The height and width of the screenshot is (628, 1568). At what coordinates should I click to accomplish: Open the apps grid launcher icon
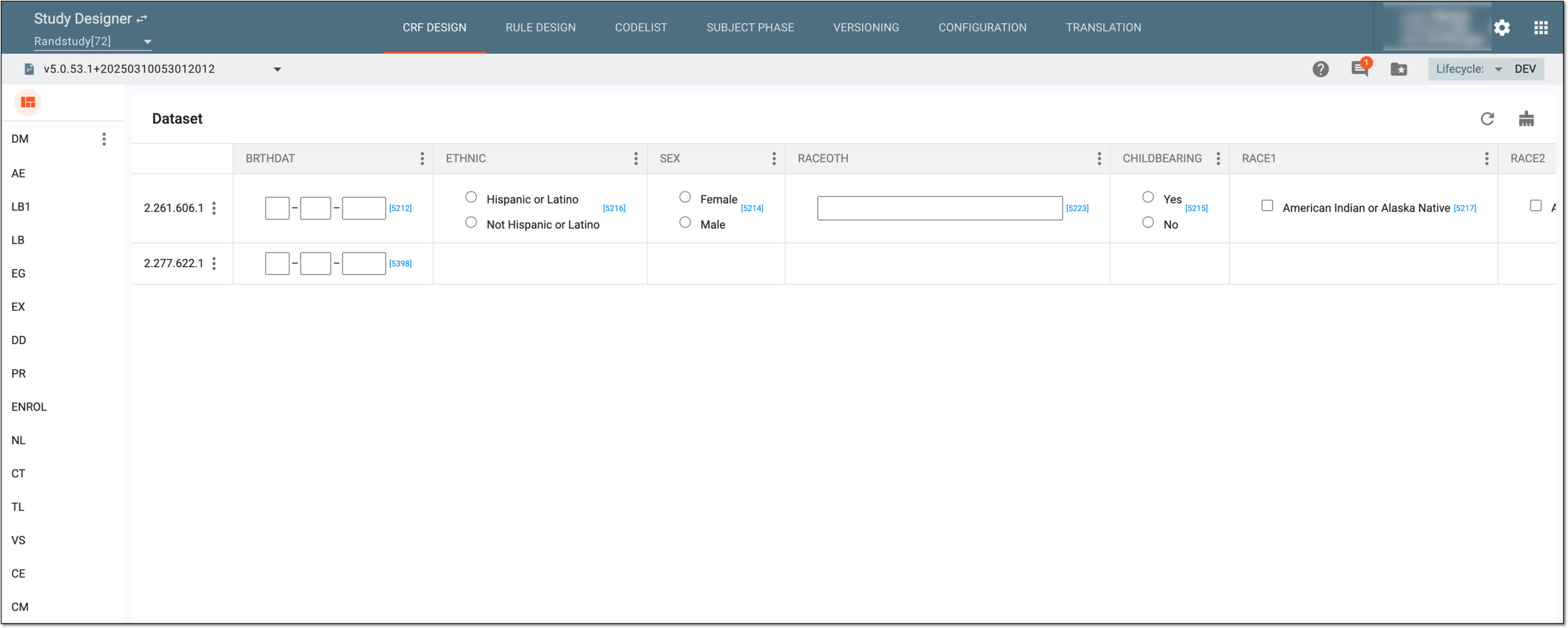pos(1541,28)
